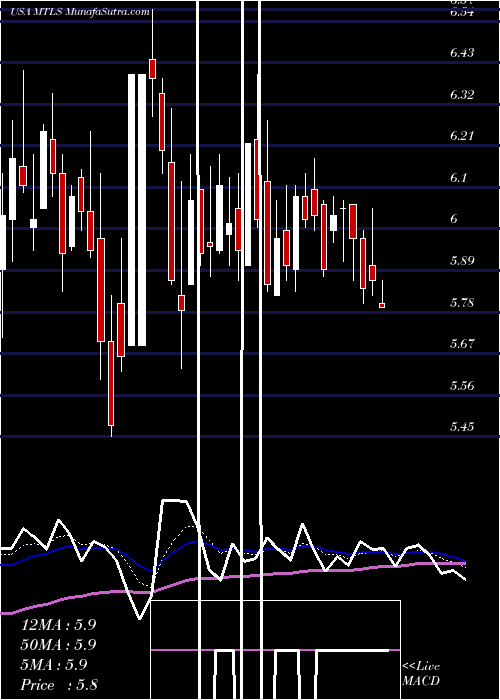Select the 5.89 price axis label
500x700 pixels.
coord(462,261)
